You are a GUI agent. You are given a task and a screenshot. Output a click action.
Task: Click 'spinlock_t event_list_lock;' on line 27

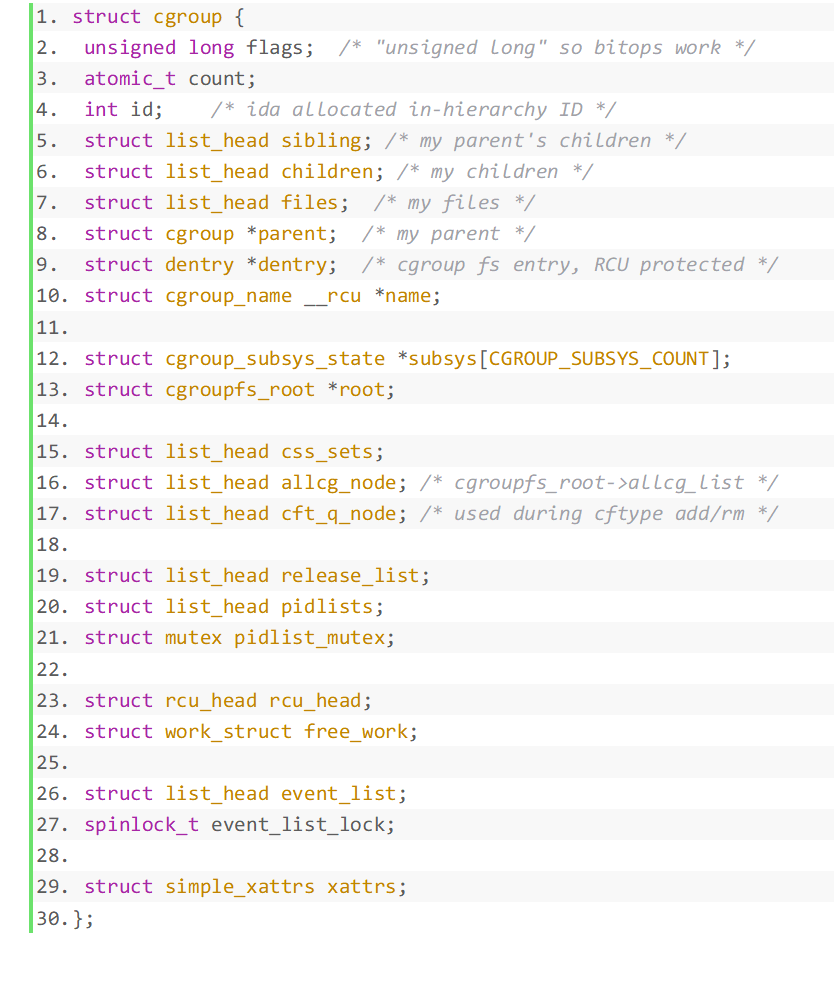[x=239, y=825]
